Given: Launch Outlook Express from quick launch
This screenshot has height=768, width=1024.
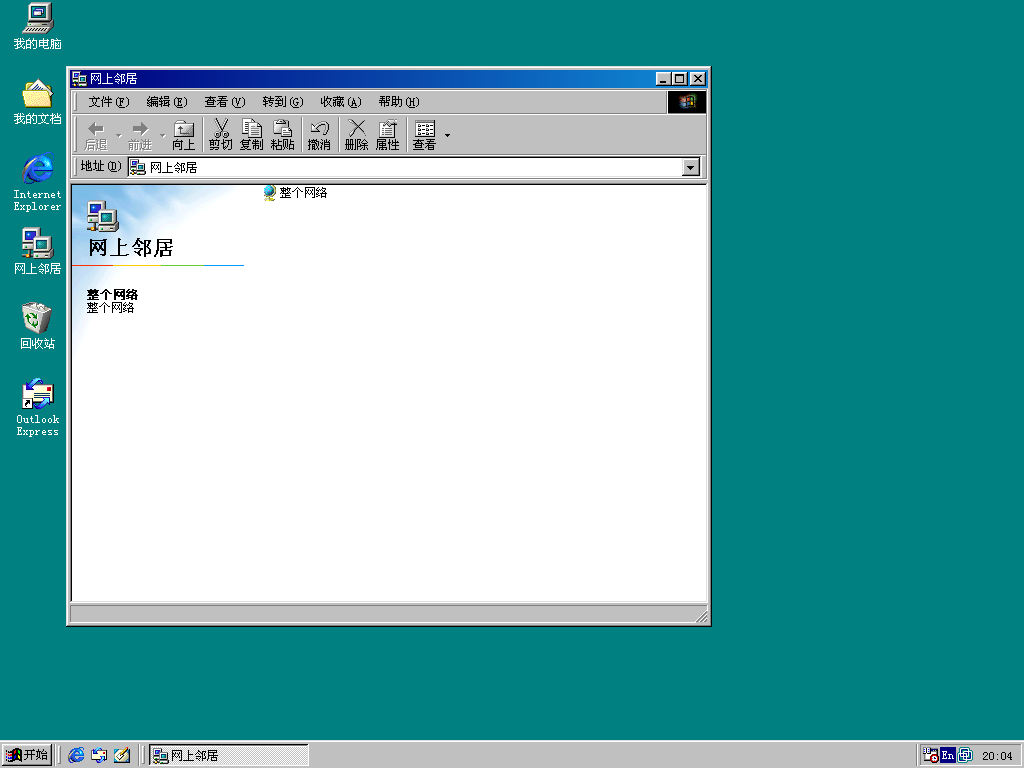Looking at the screenshot, I should [x=99, y=755].
